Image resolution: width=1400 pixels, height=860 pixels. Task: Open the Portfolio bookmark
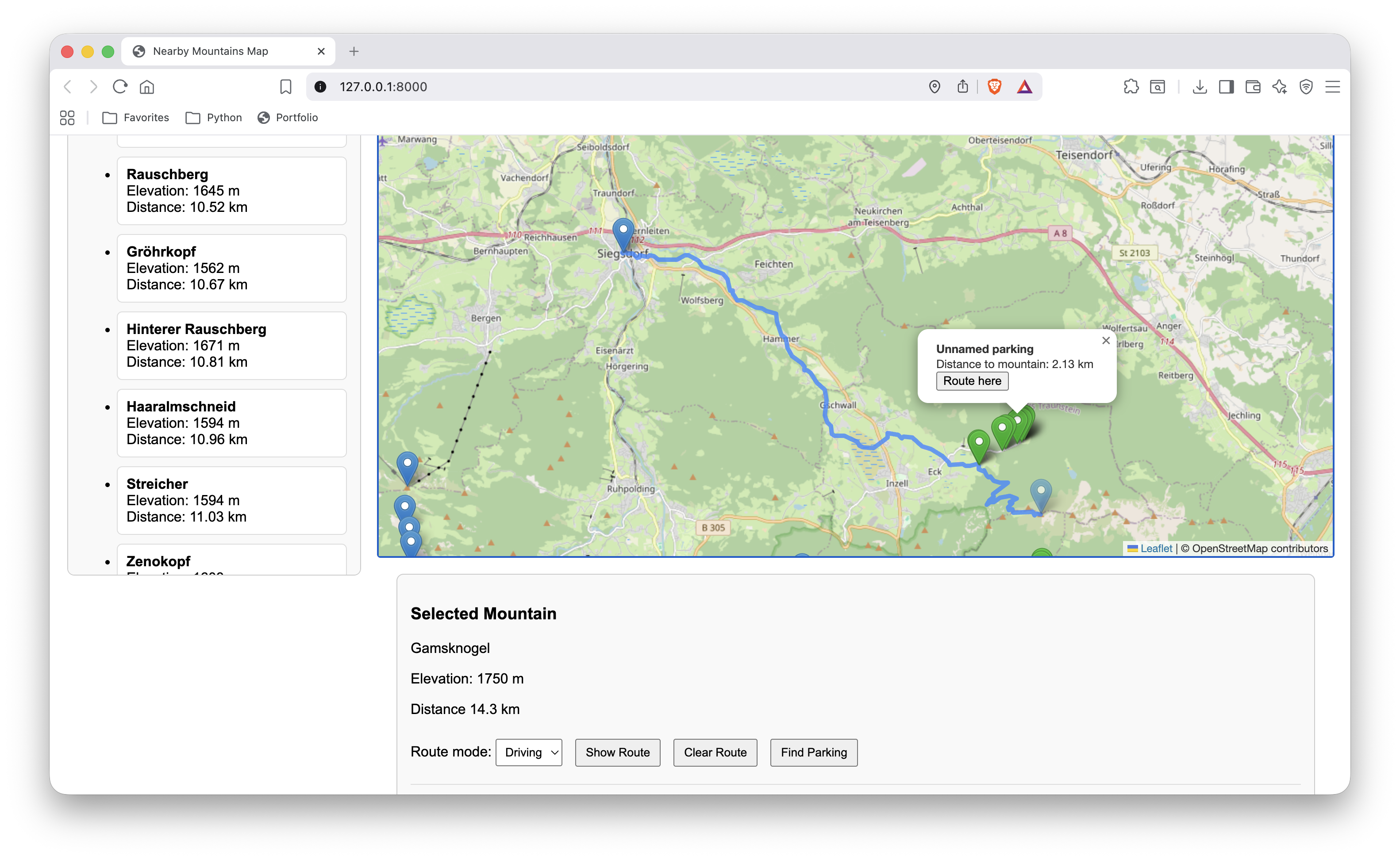coord(288,118)
